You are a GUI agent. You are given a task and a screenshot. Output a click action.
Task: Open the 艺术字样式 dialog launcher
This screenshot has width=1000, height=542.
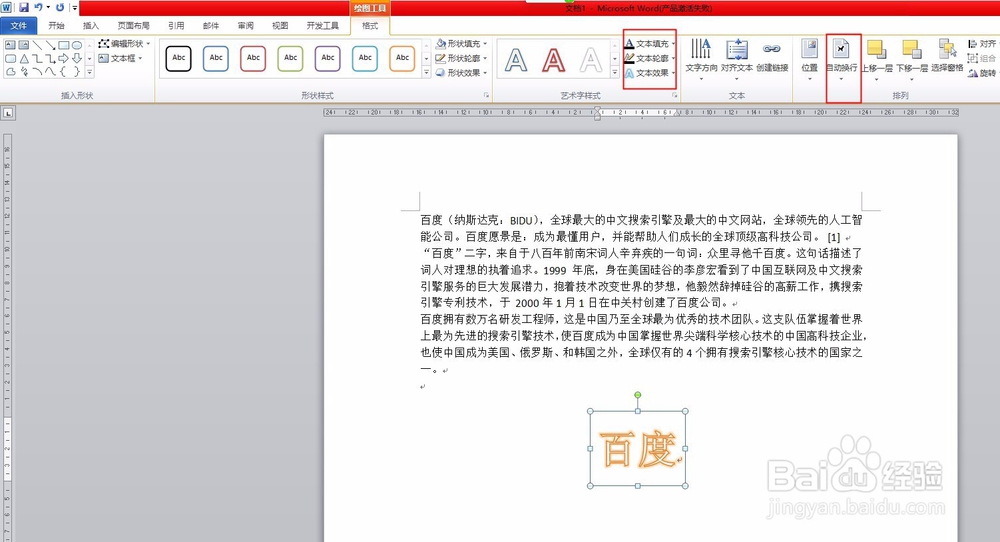[x=675, y=95]
